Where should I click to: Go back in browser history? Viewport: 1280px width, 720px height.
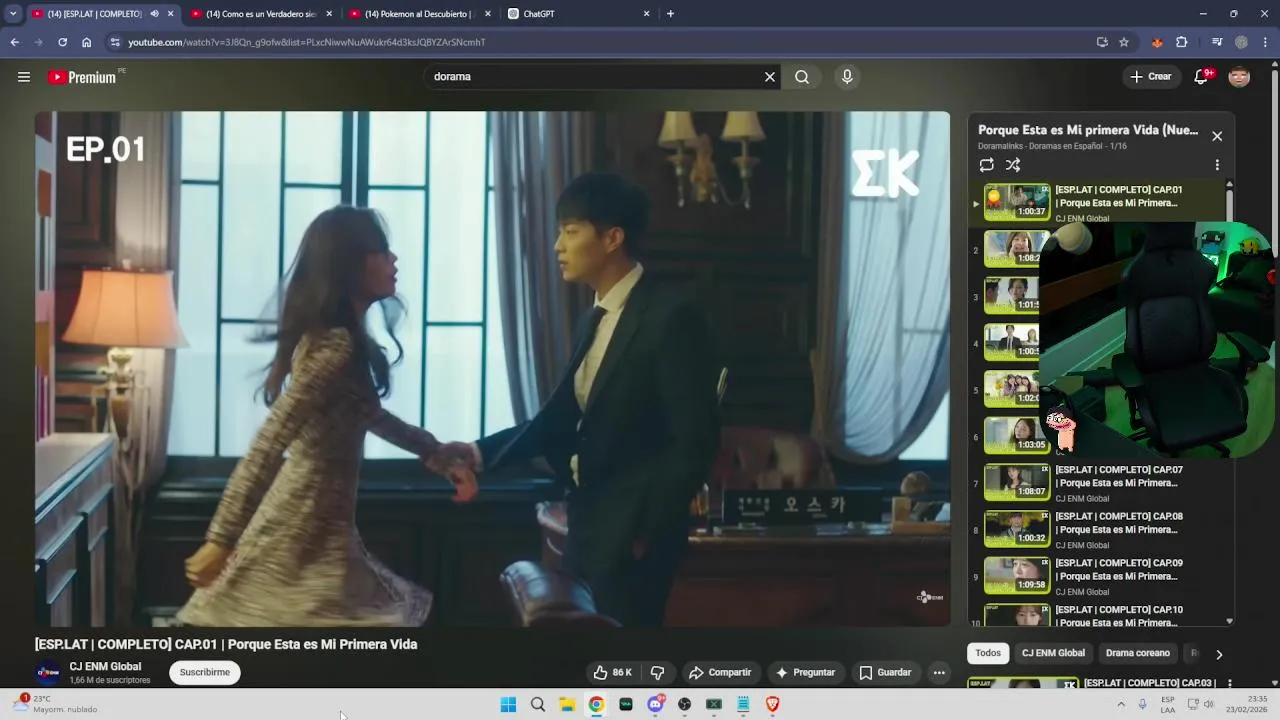tap(14, 42)
